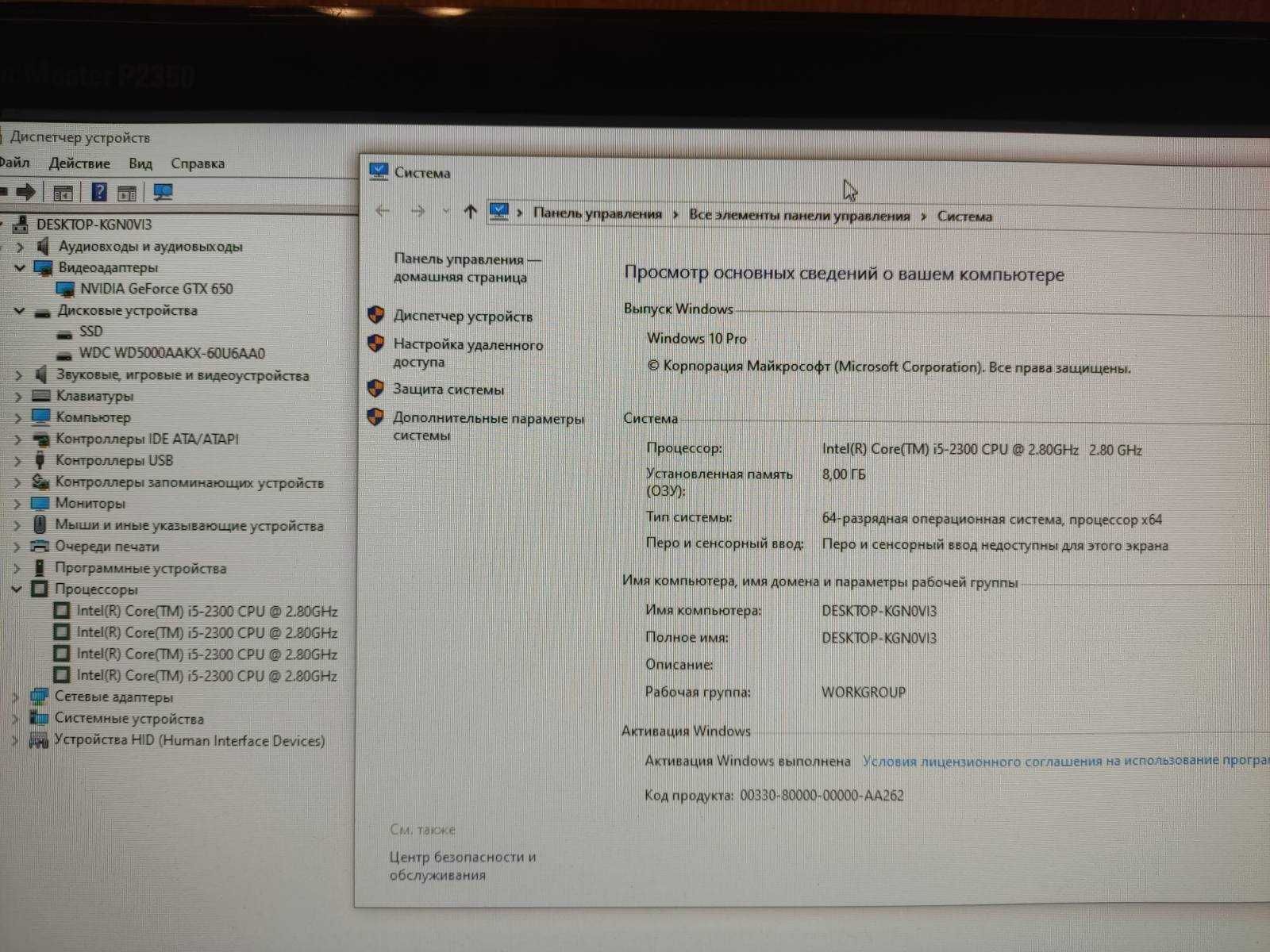Click the Очереди печати printer icon
Viewport: 1270px width, 952px height.
click(40, 547)
